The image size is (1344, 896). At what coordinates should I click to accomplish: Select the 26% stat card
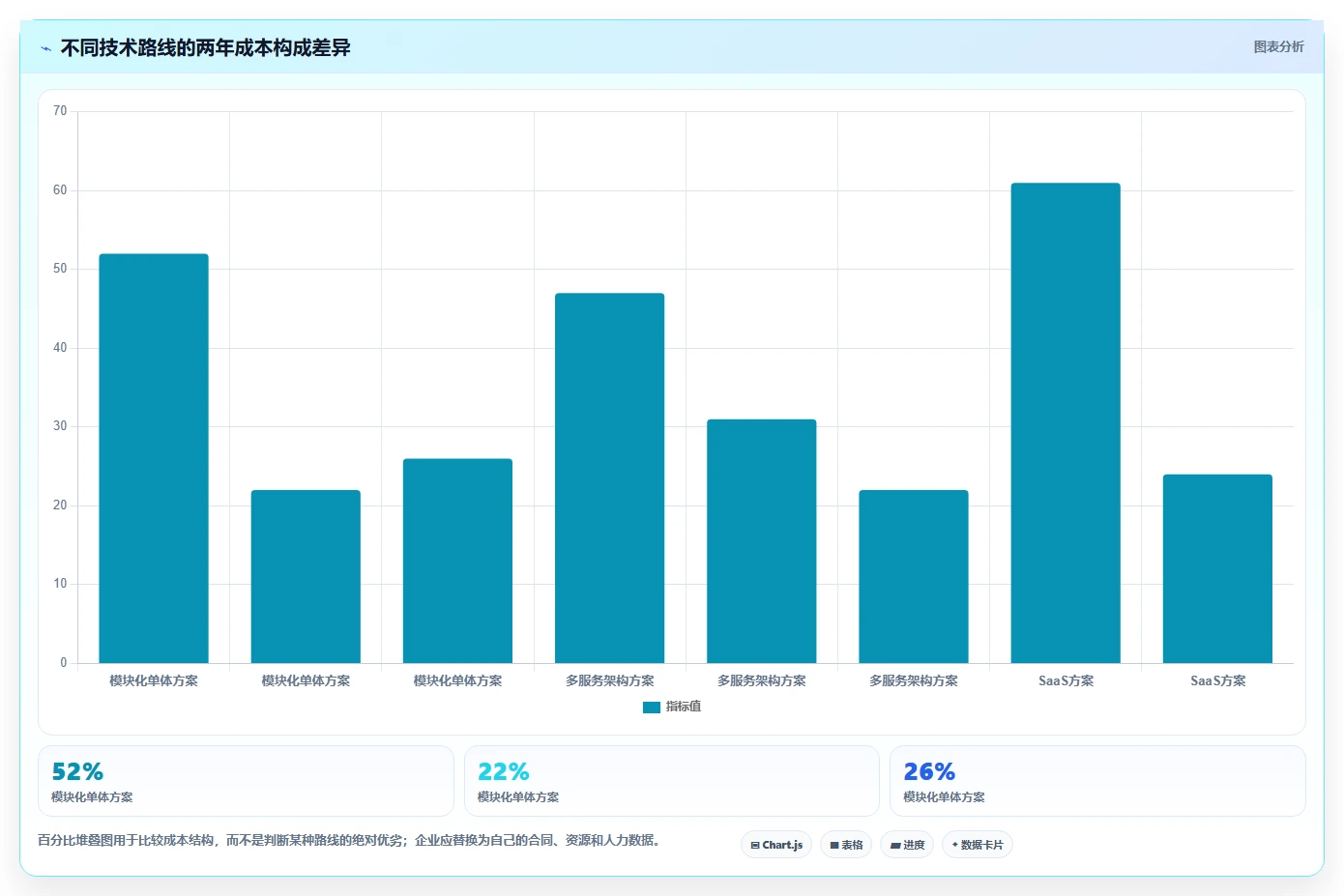(1097, 781)
